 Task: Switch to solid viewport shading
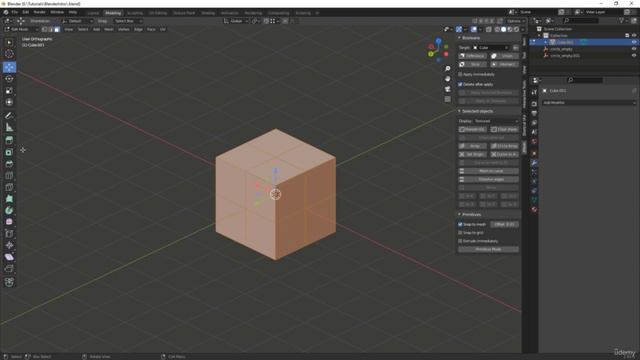(503, 29)
